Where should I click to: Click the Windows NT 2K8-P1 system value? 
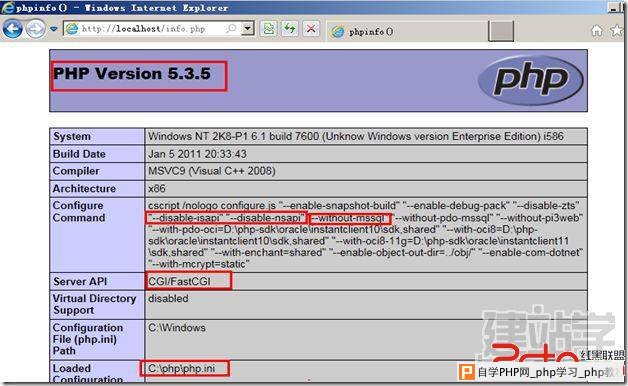click(x=356, y=136)
